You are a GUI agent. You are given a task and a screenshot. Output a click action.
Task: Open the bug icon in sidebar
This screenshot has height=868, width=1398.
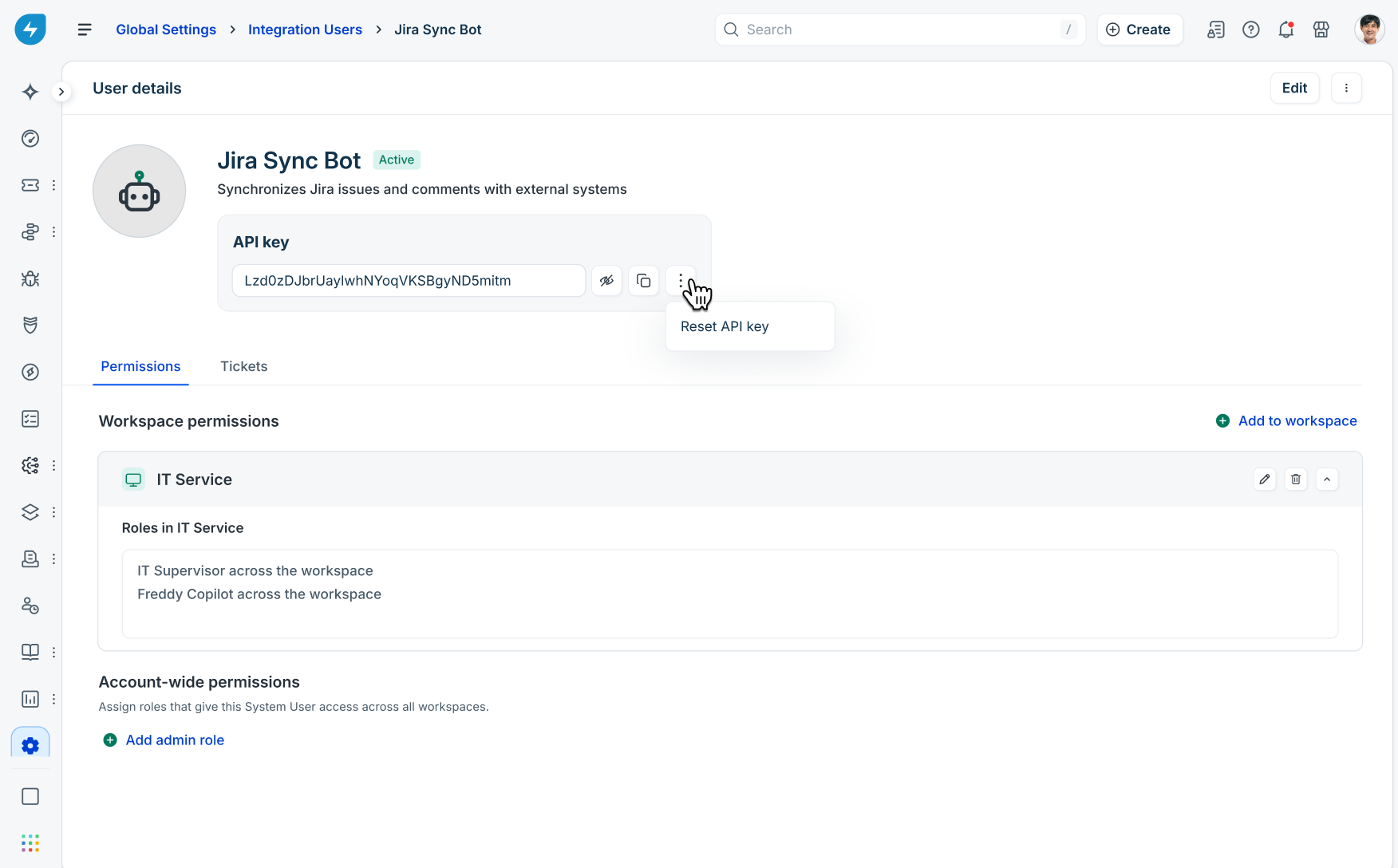pyautogui.click(x=30, y=278)
